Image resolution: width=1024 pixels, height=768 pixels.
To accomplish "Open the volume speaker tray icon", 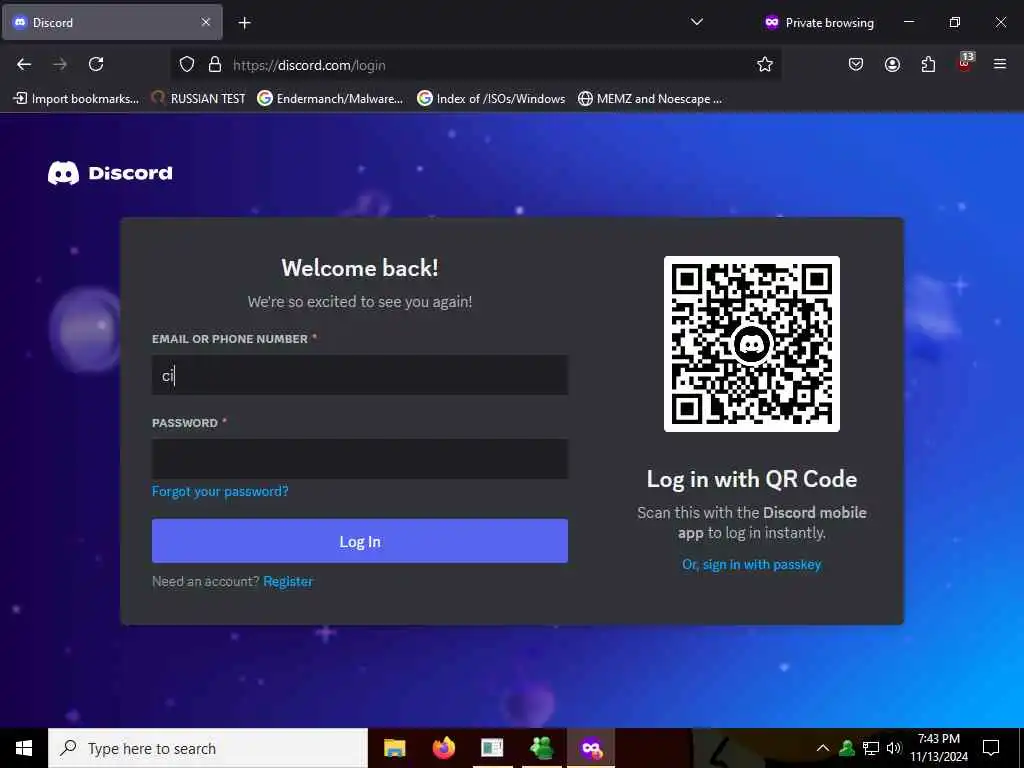I will (x=894, y=748).
